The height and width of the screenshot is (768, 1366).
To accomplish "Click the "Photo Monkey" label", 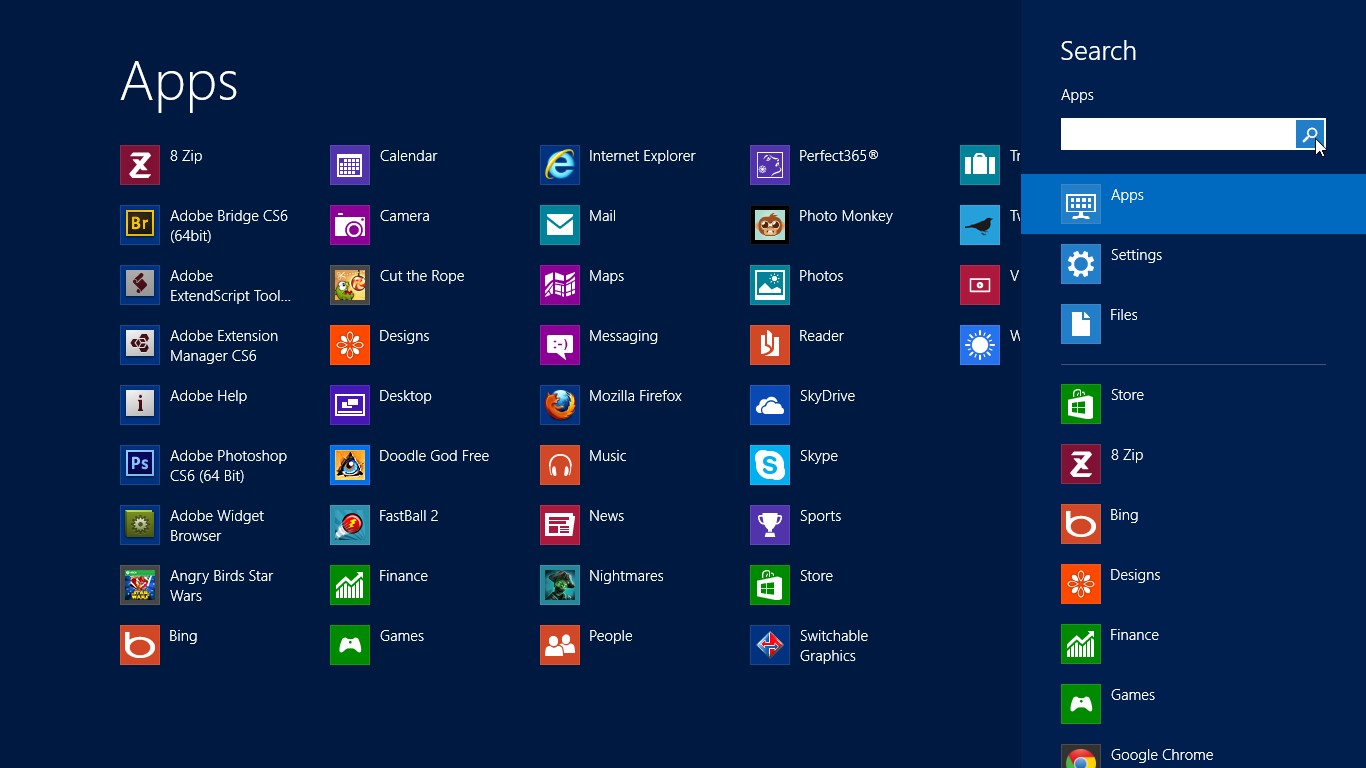I will coord(846,216).
